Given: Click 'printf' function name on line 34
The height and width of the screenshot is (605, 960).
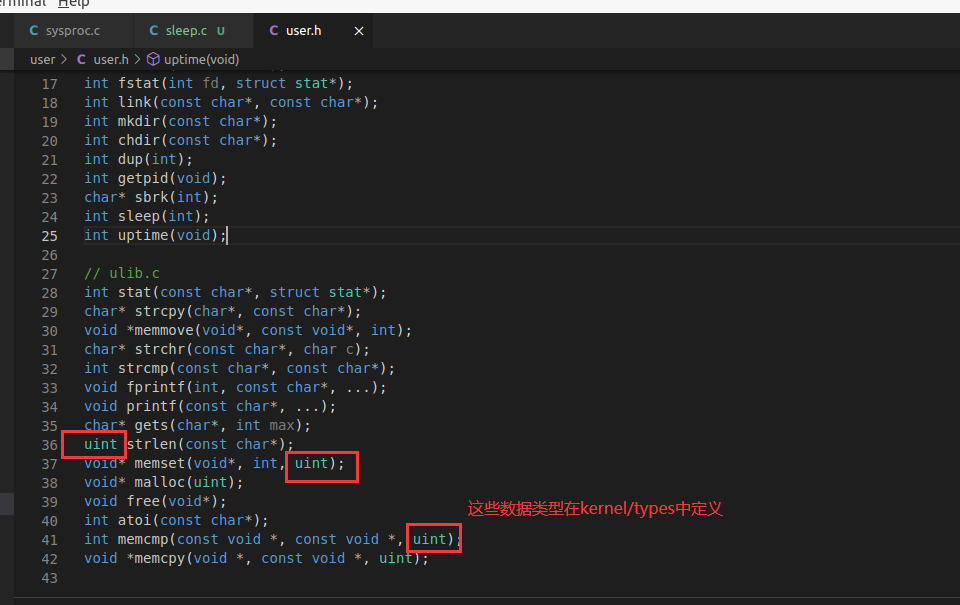Looking at the screenshot, I should [151, 406].
